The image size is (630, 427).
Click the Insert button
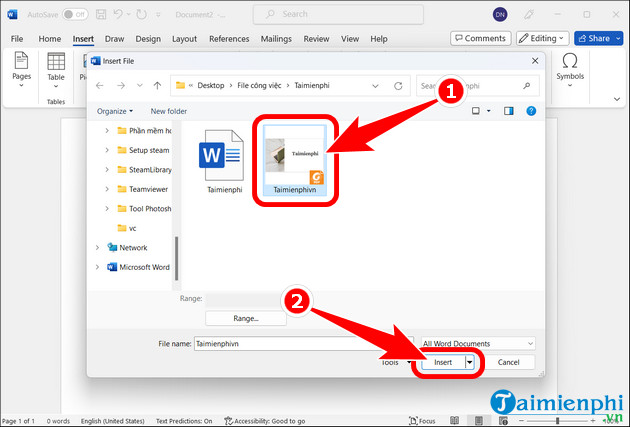pos(443,362)
